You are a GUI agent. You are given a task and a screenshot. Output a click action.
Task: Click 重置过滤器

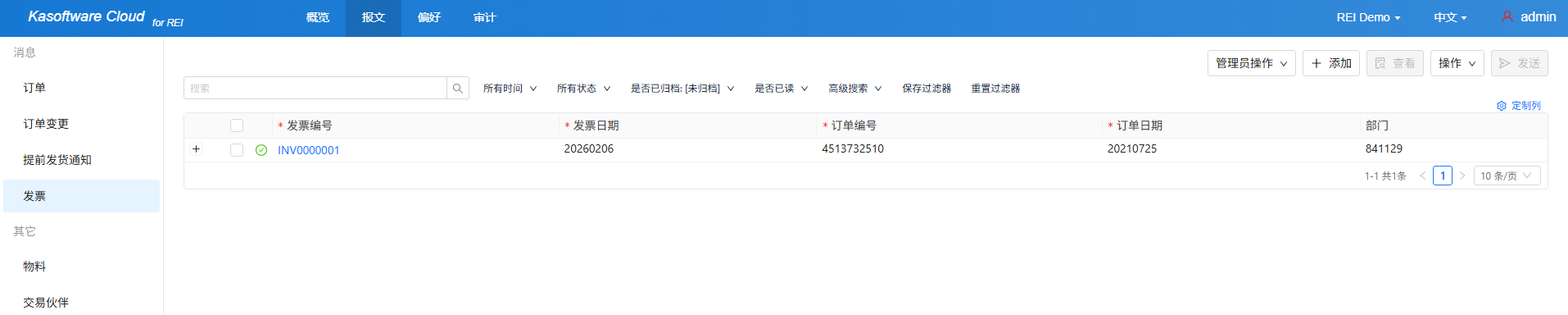(x=995, y=88)
